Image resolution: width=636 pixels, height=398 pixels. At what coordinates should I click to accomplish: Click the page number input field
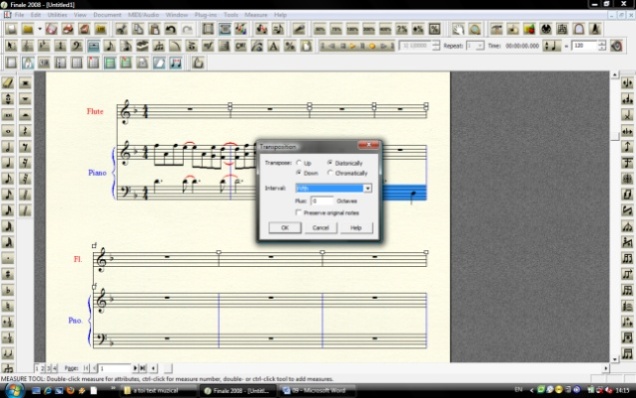tap(115, 368)
